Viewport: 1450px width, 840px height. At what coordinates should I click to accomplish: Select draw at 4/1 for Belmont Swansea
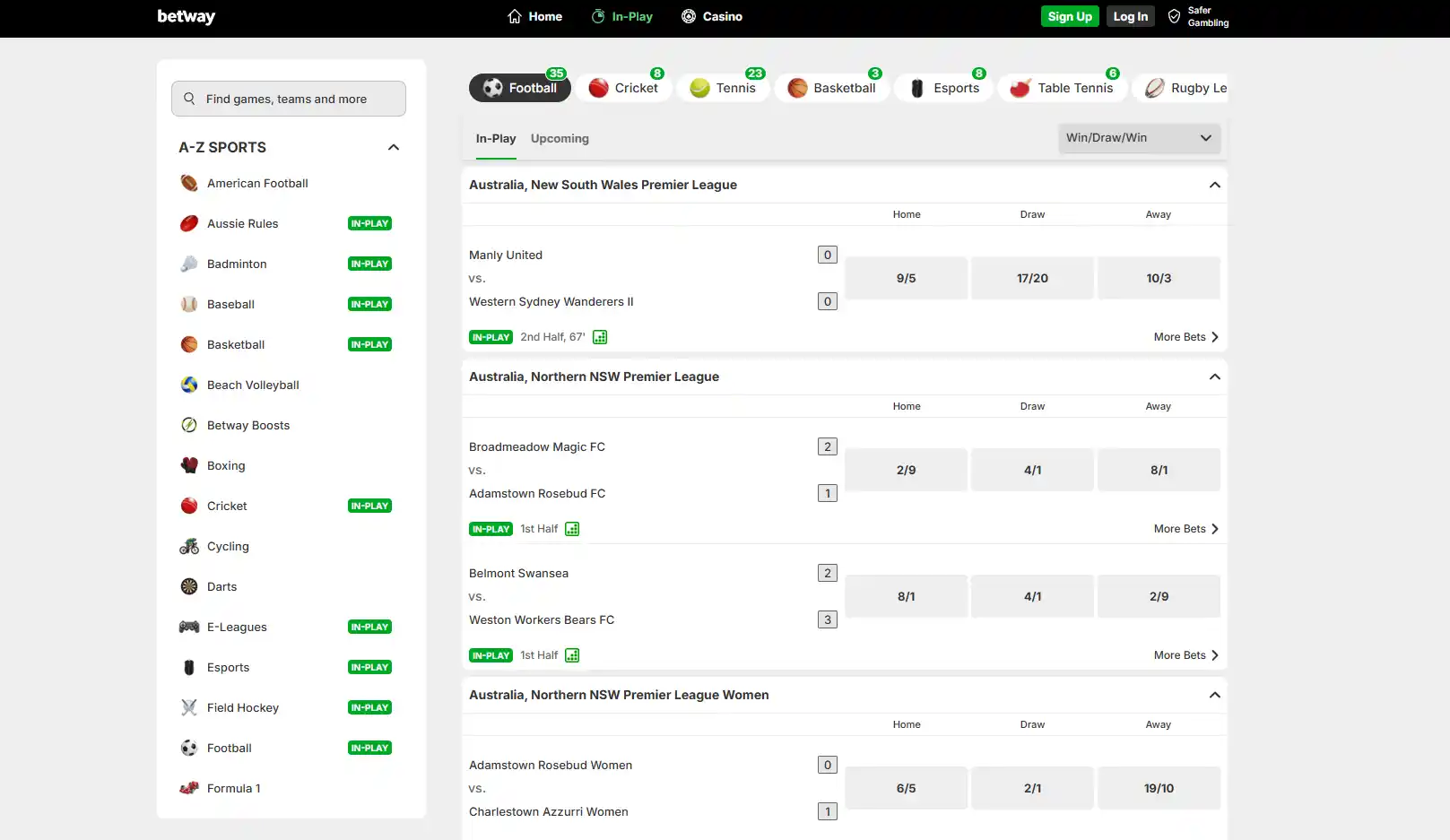point(1032,596)
